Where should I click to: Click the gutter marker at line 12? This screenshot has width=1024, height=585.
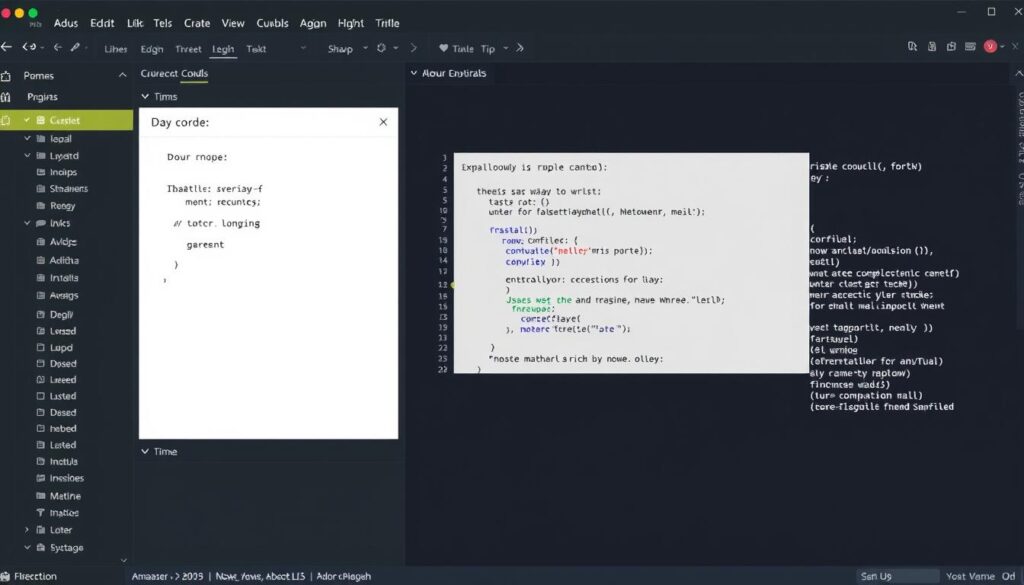(453, 285)
